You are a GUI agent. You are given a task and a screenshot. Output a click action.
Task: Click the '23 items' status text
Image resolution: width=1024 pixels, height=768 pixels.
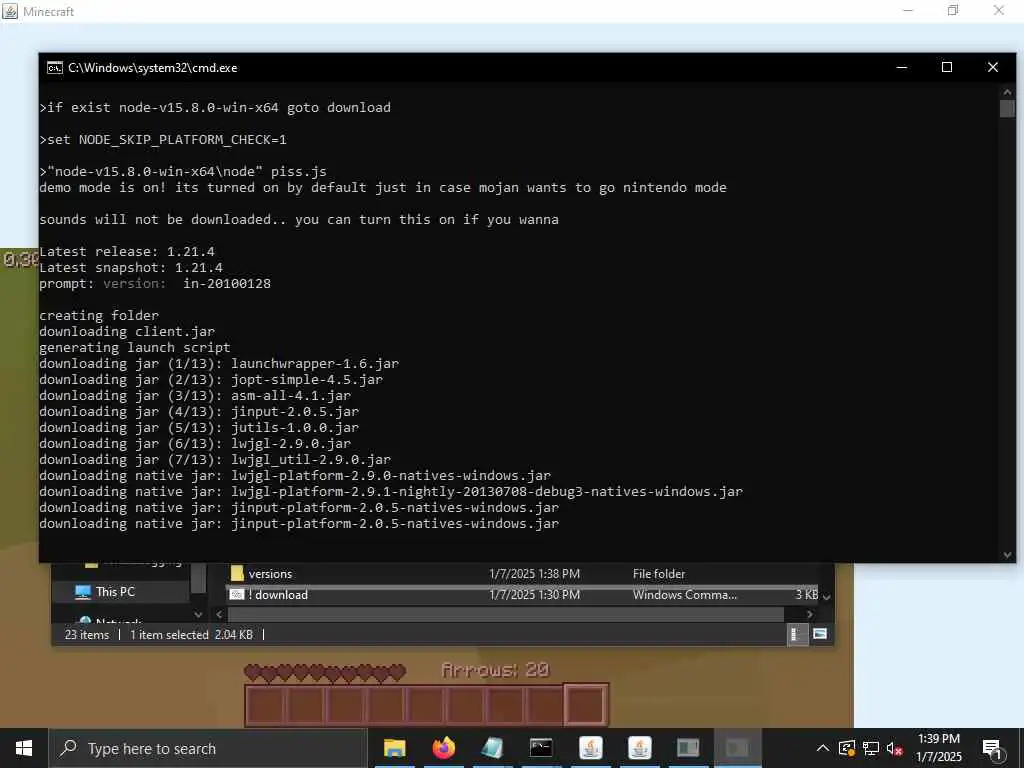coord(87,635)
